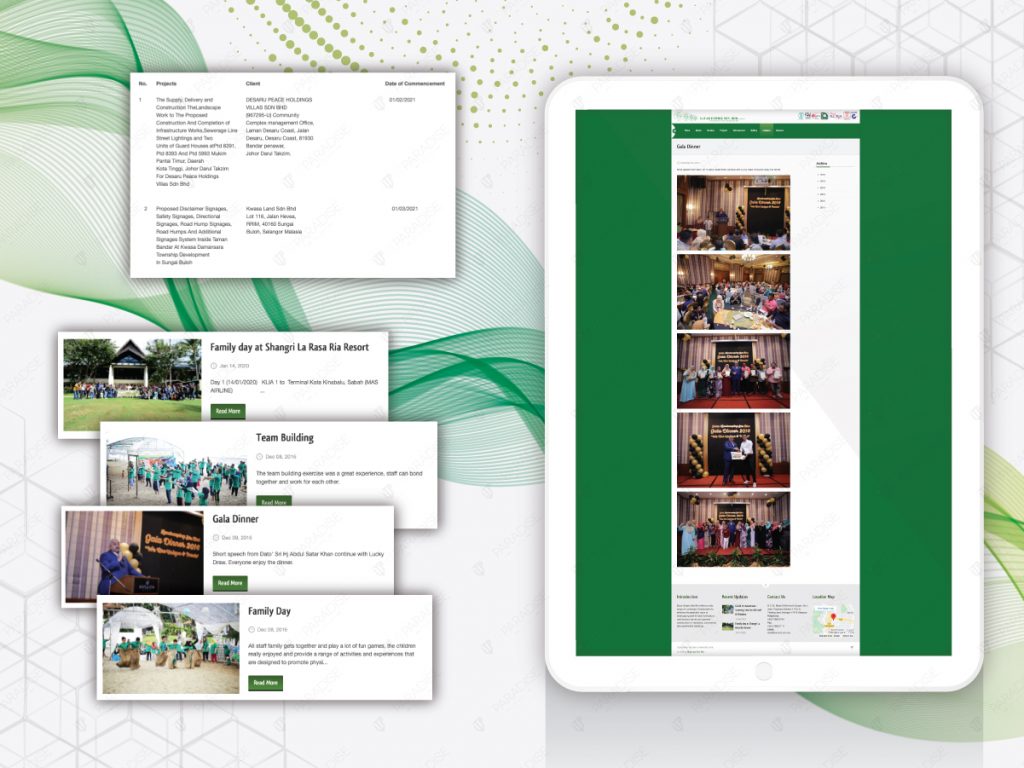
Task: Click the Location Map in tablet page footer
Action: coord(833,619)
